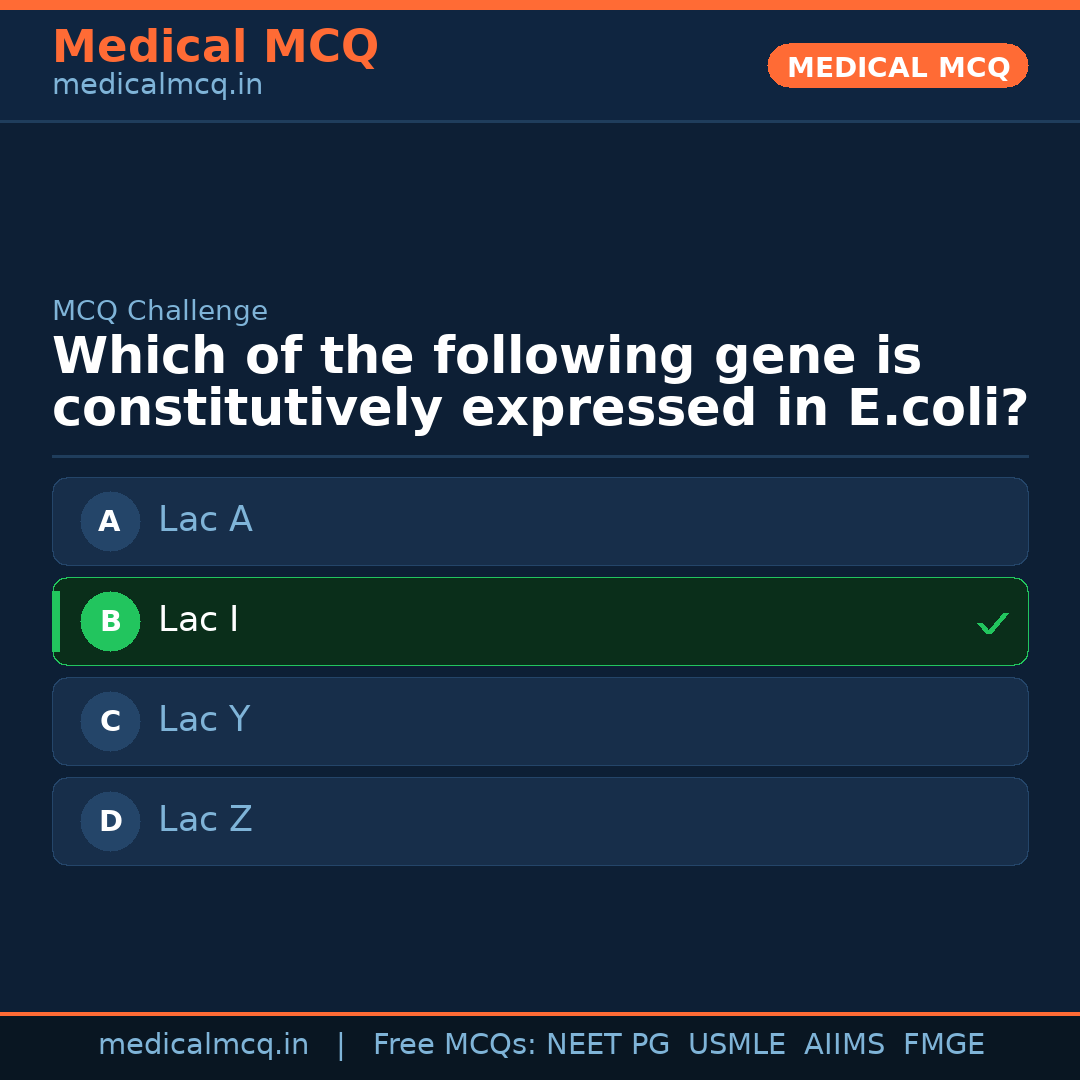Screen dimensions: 1080x1080
Task: Click the USMLE footer text
Action: 736,1045
